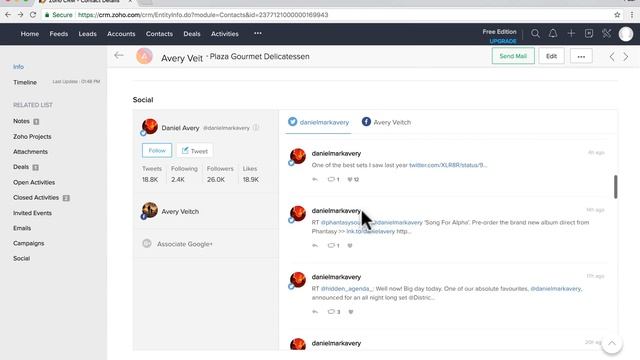
Task: Open the @phantasysound mention link
Action: [342, 222]
